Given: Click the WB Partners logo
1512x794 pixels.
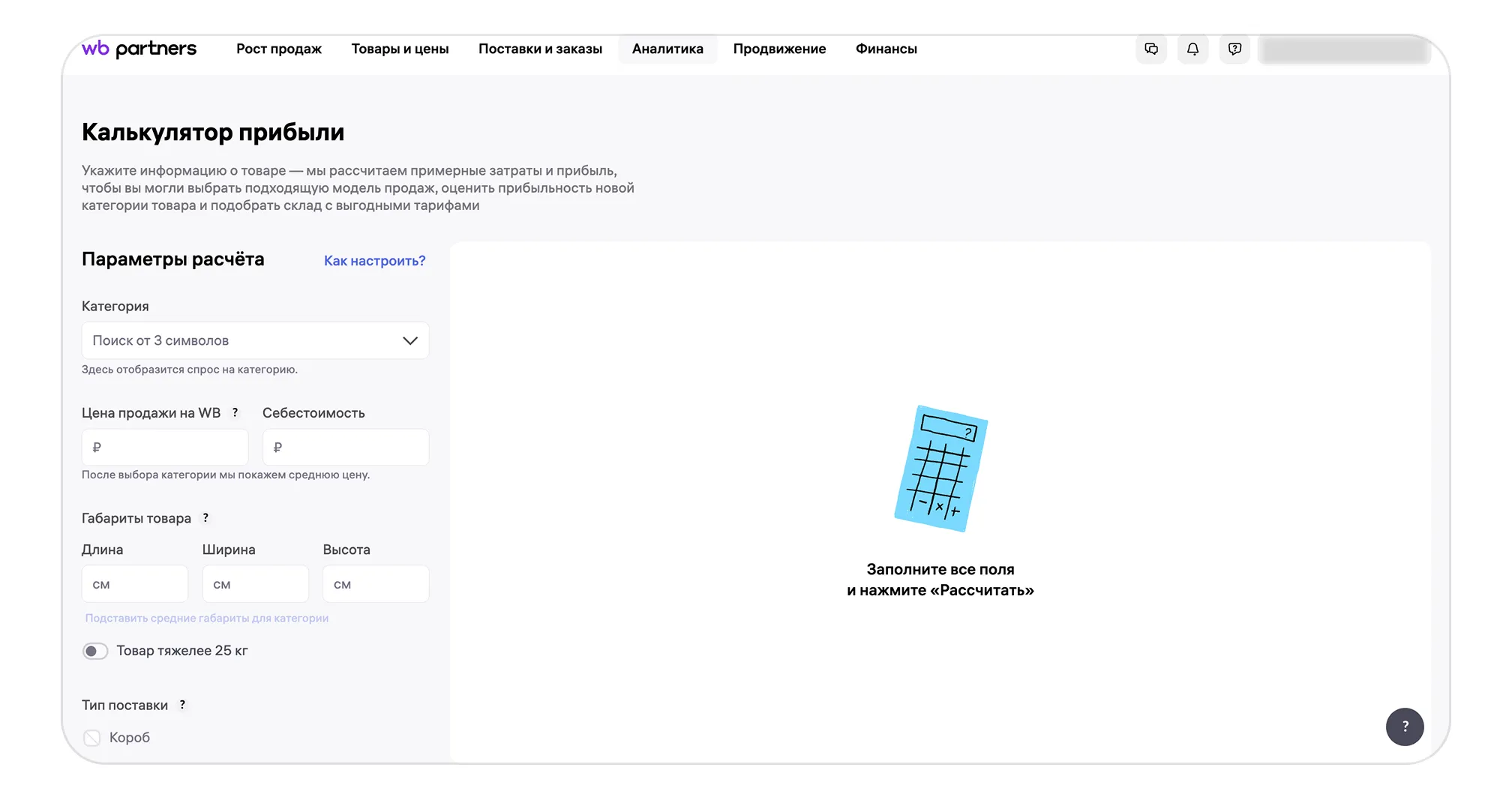Looking at the screenshot, I should tap(139, 49).
